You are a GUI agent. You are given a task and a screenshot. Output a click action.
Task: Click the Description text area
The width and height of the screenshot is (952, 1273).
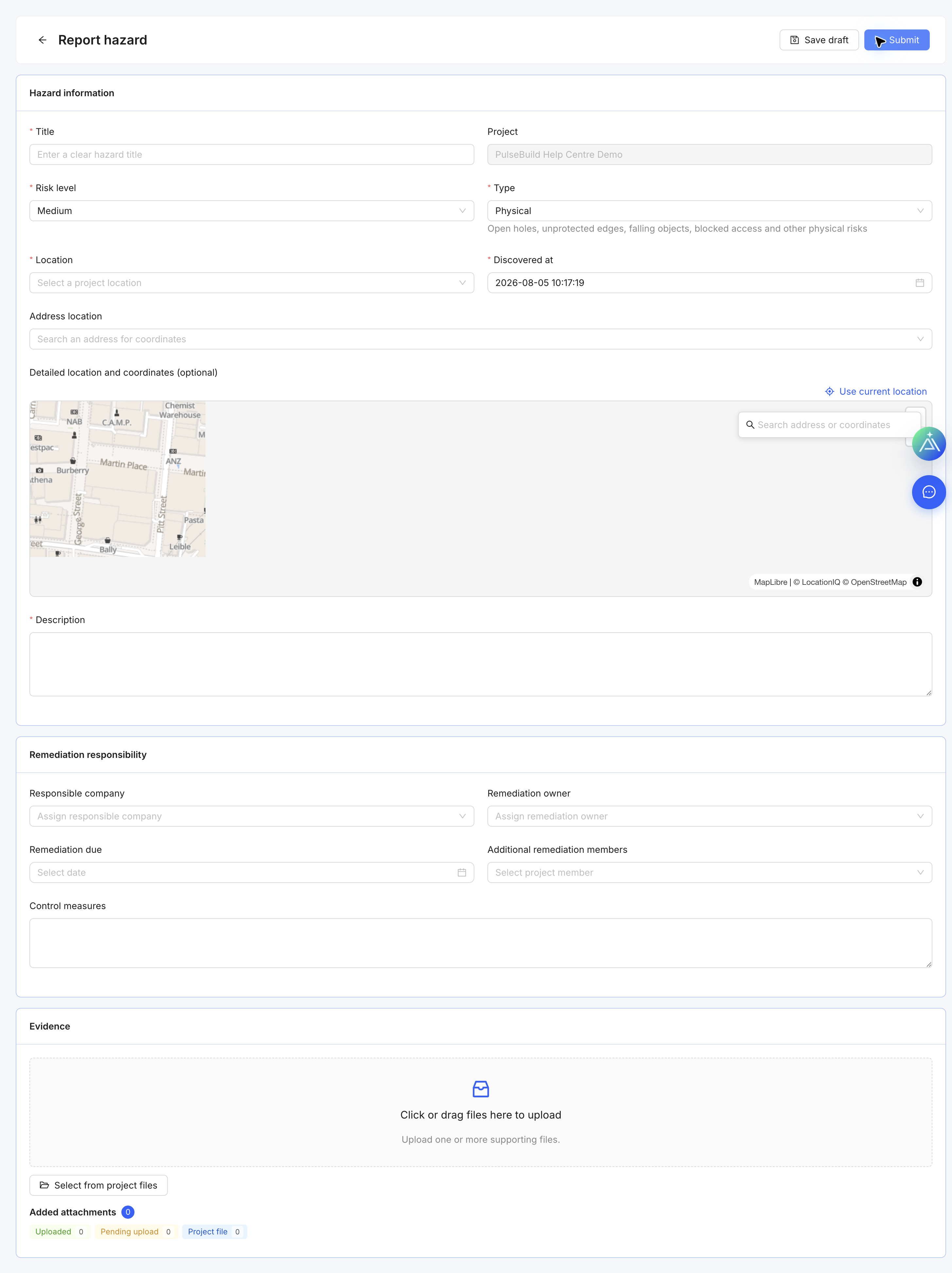point(480,664)
